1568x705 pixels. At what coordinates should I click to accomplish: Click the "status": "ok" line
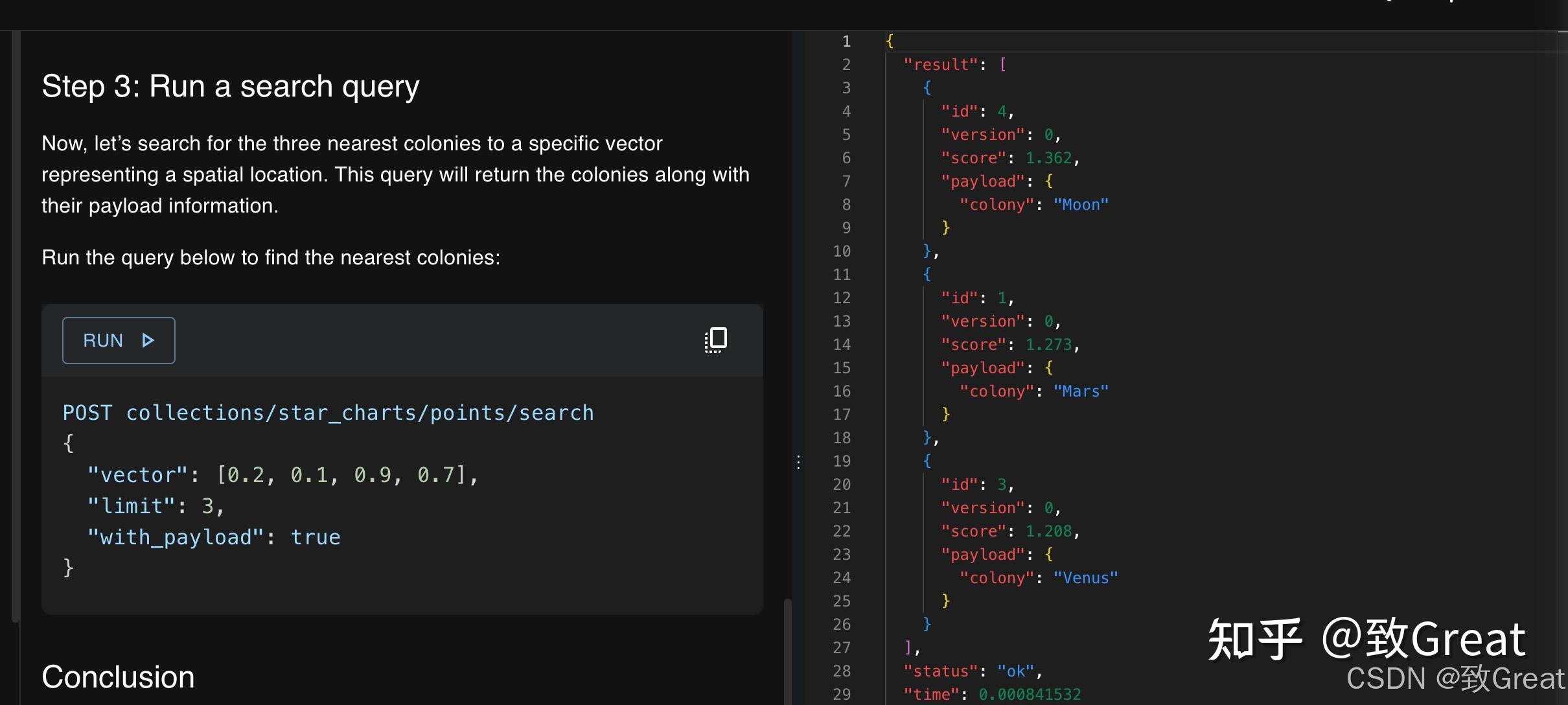click(x=972, y=671)
